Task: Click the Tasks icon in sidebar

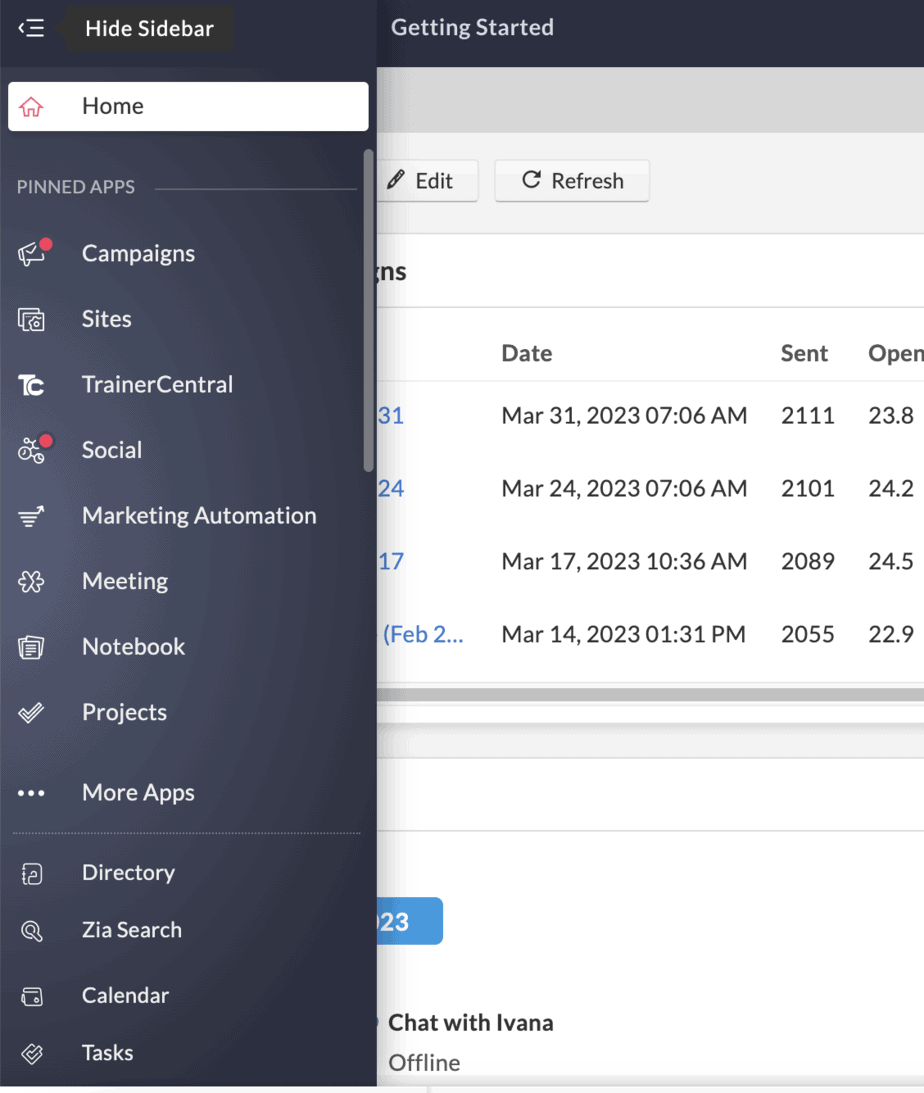Action: (x=31, y=1053)
